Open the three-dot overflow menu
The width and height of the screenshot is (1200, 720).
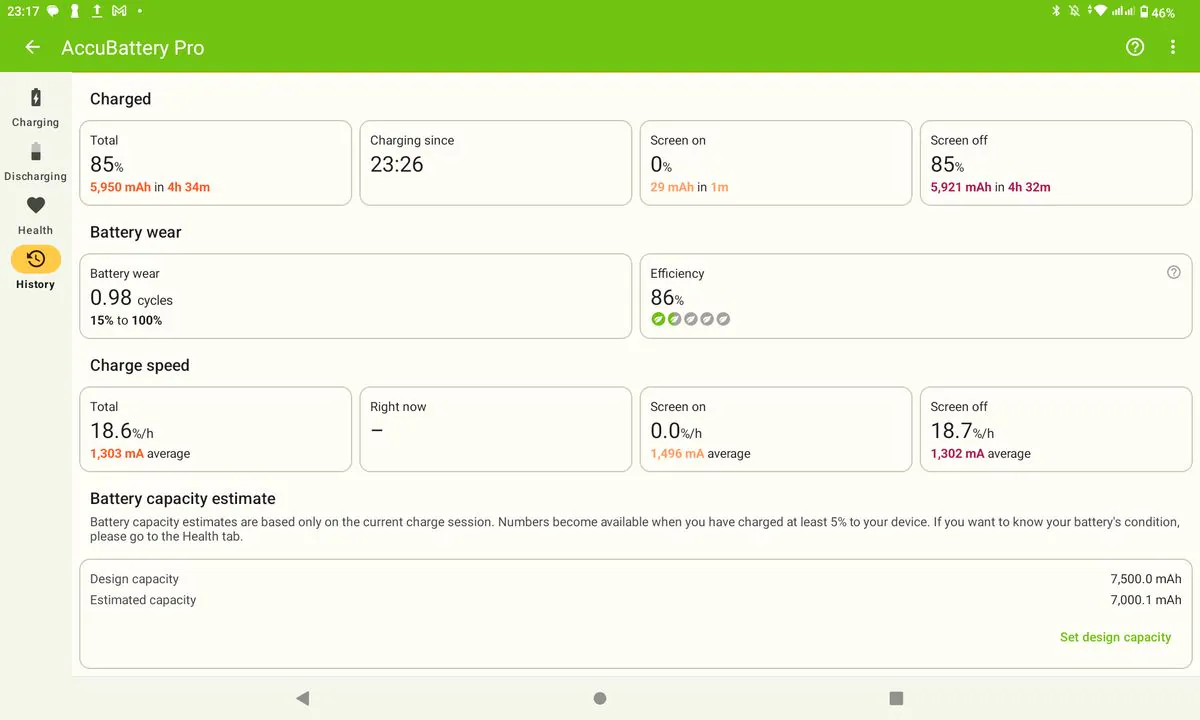1173,47
